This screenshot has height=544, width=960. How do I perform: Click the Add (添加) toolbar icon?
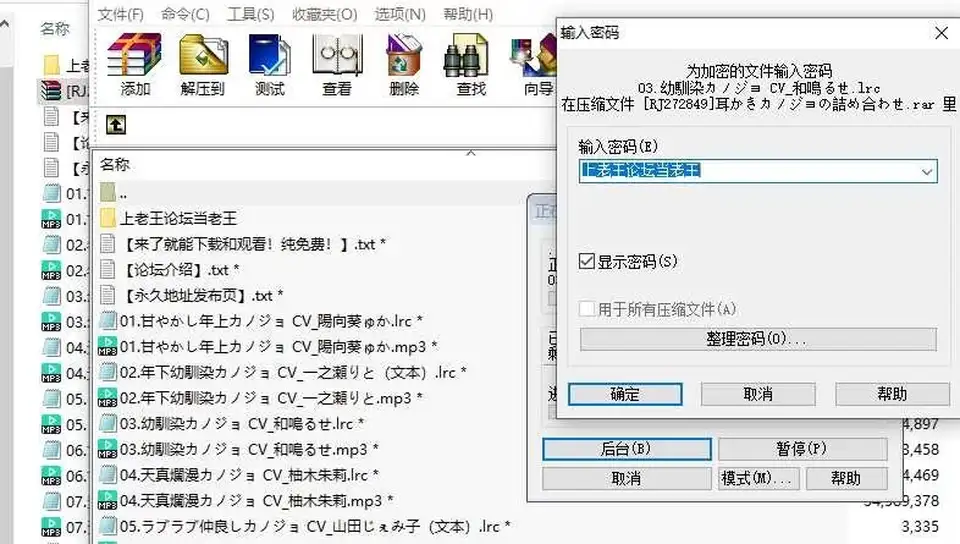point(135,64)
